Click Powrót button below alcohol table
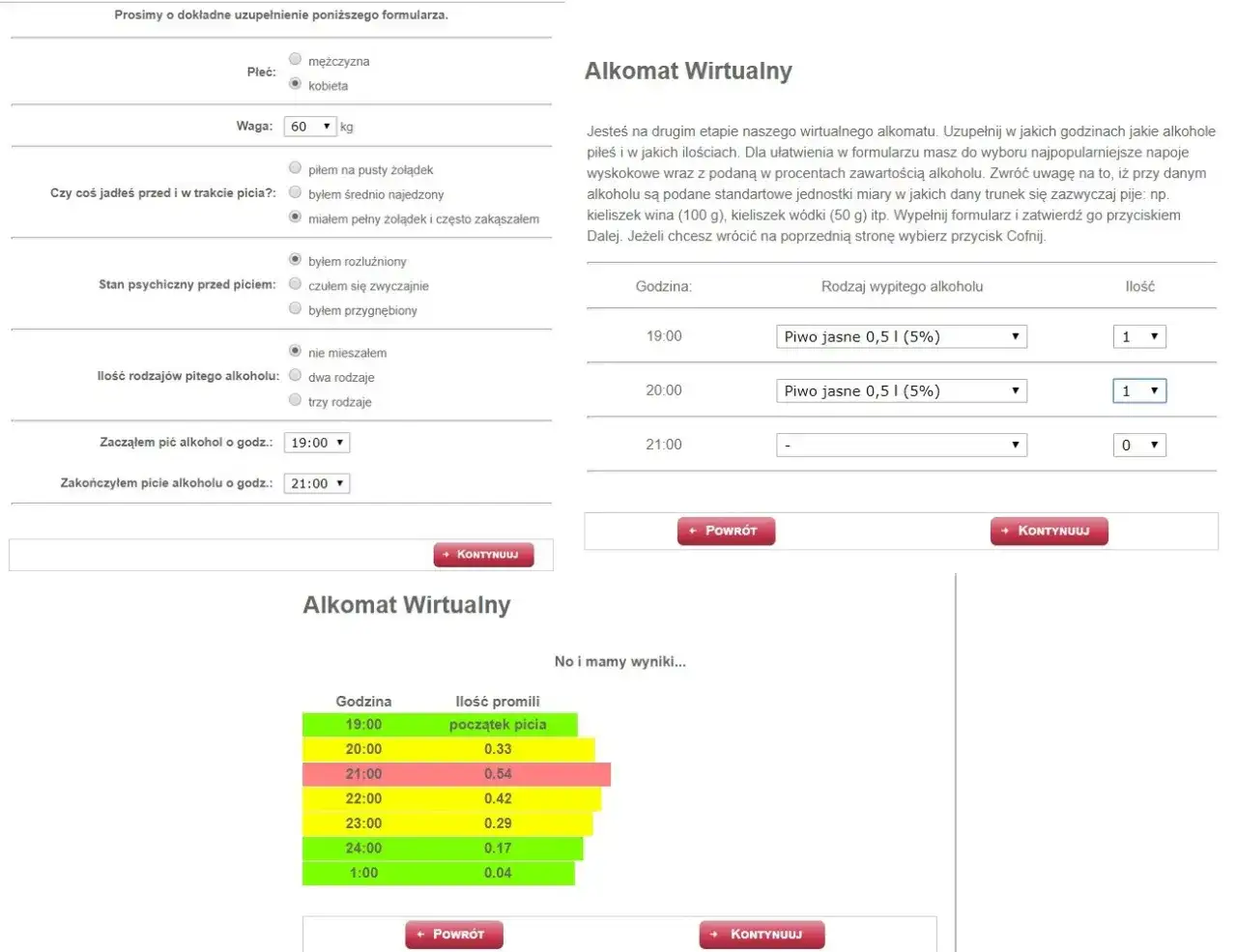The image size is (1237, 952). (x=726, y=531)
